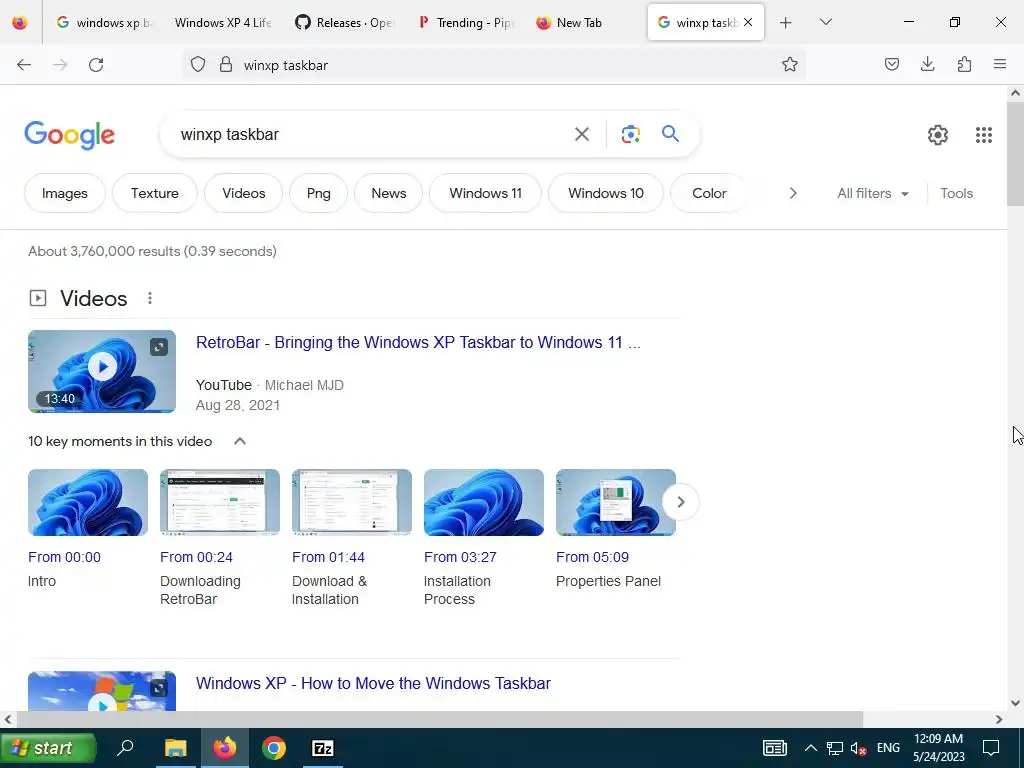The image size is (1024, 768).
Task: Save page to Pocket
Action: pyautogui.click(x=891, y=65)
